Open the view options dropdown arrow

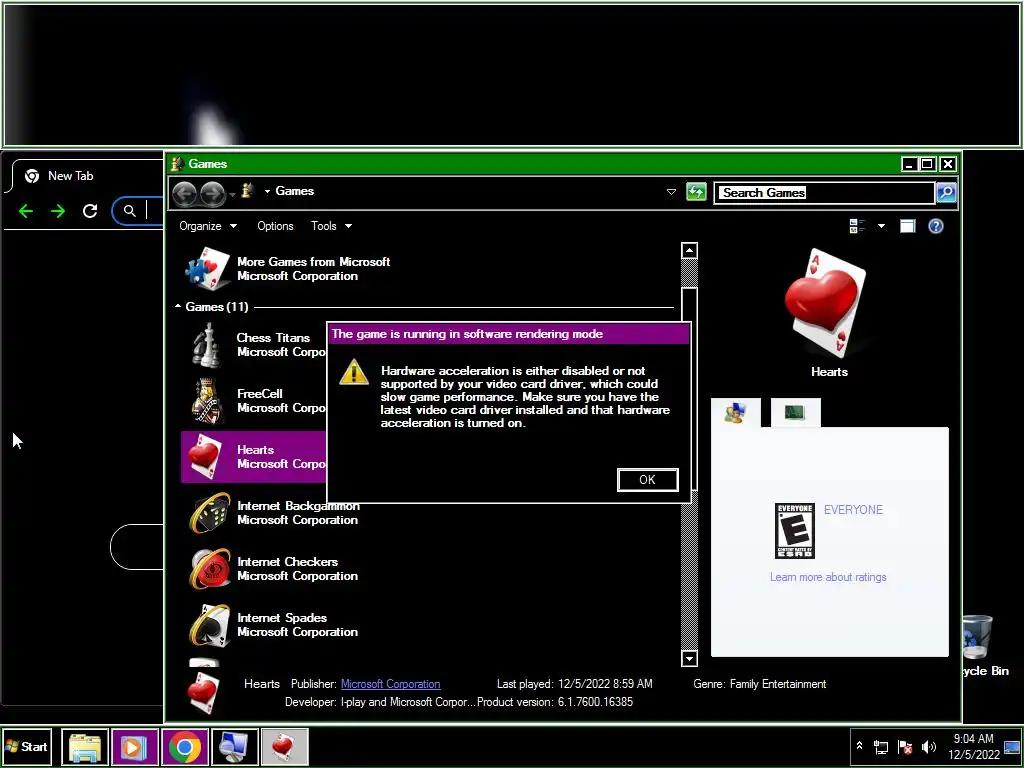881,226
